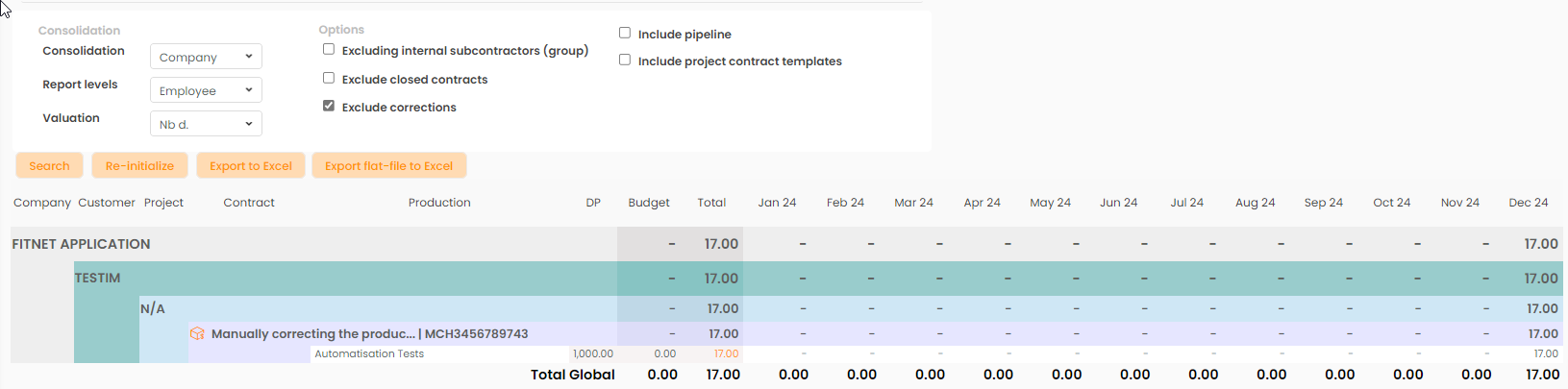Click Export flat-file to Excel

point(388,165)
